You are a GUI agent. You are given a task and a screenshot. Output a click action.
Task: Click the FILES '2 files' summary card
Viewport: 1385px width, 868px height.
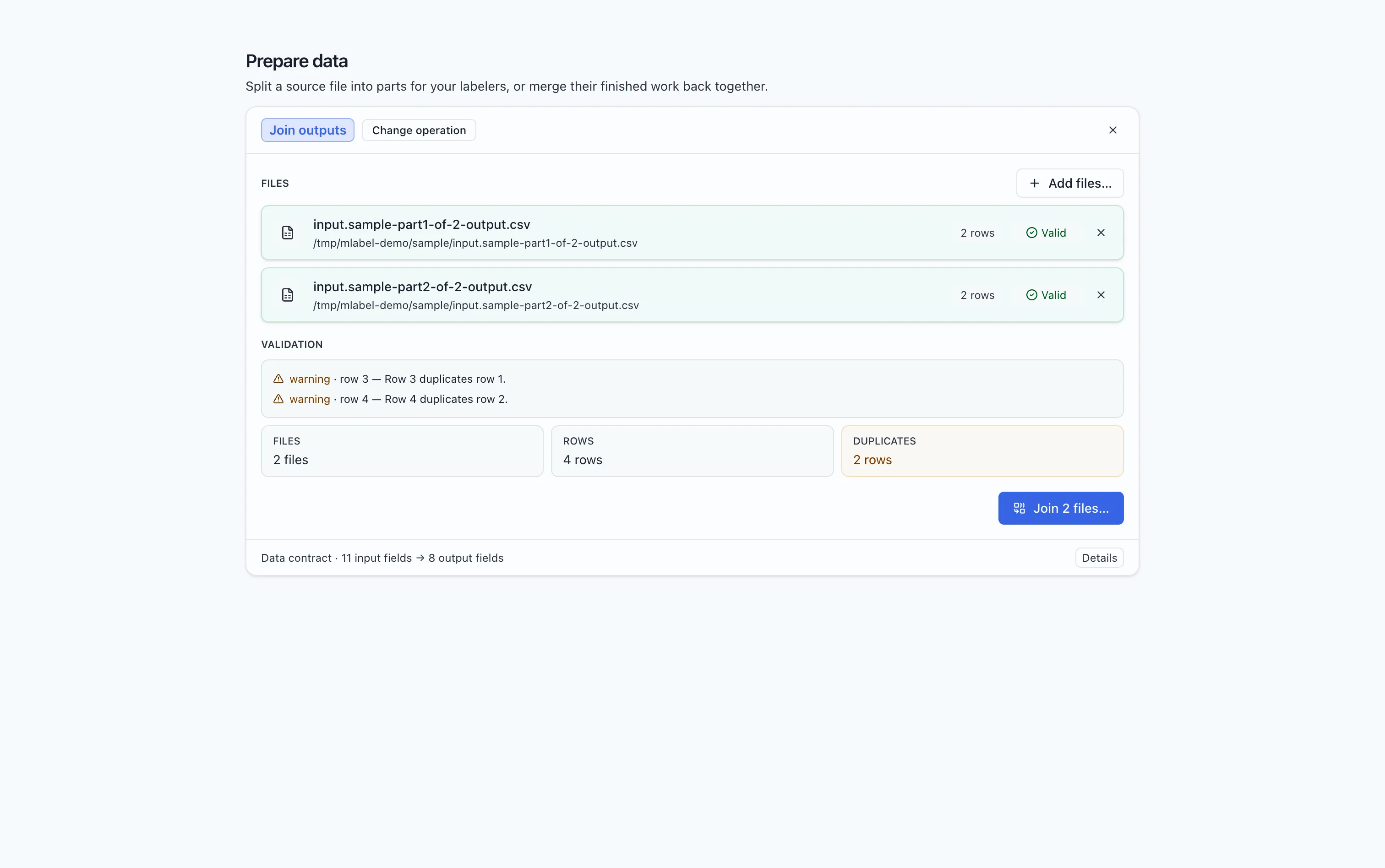(402, 451)
